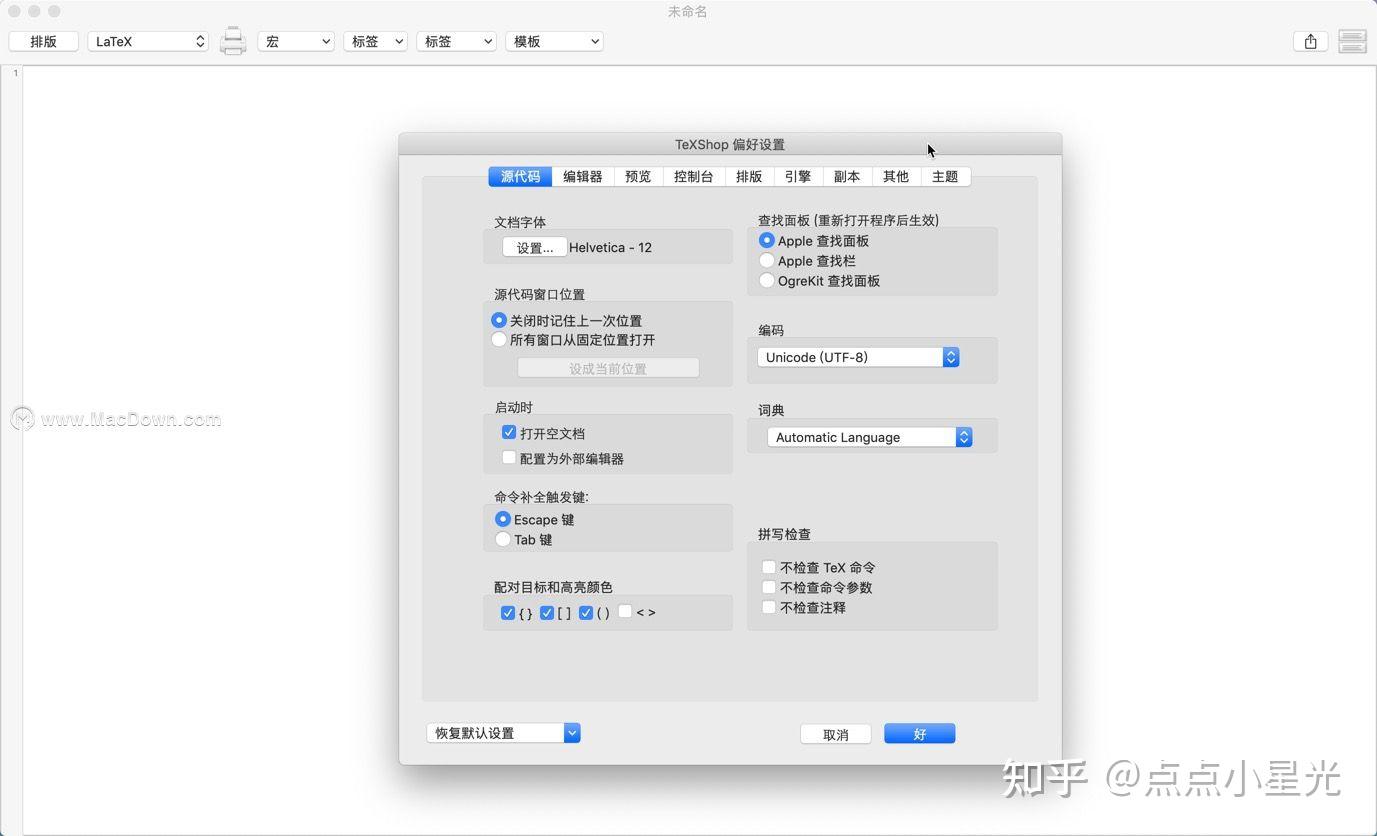Switch to the 预览 tab

point(638,176)
